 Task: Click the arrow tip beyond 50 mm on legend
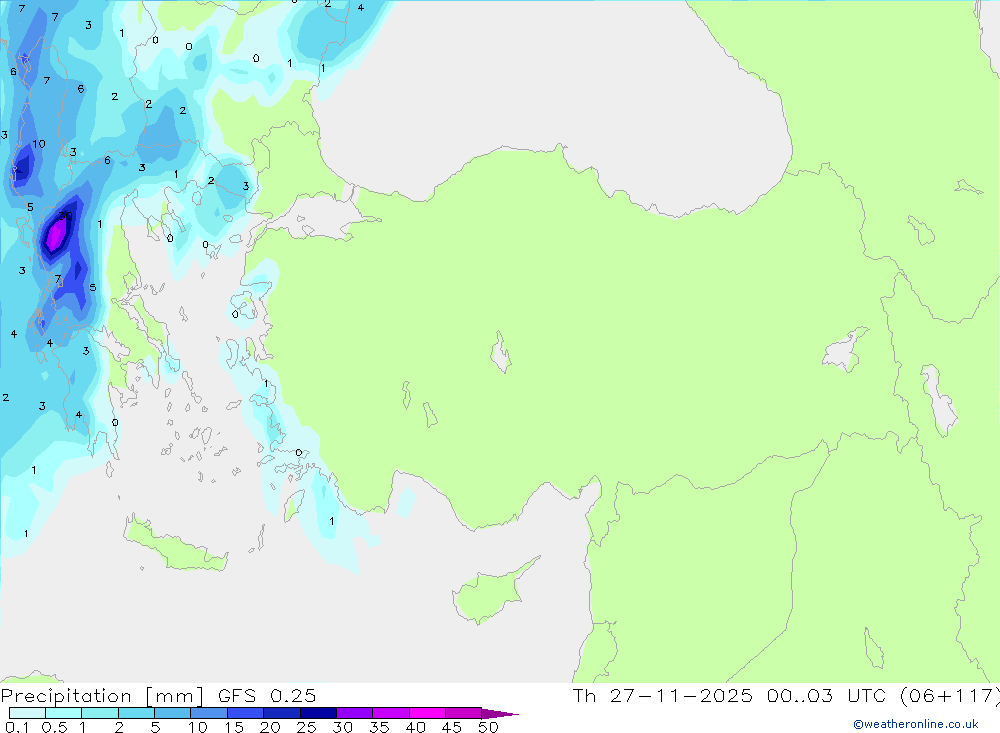tap(501, 714)
